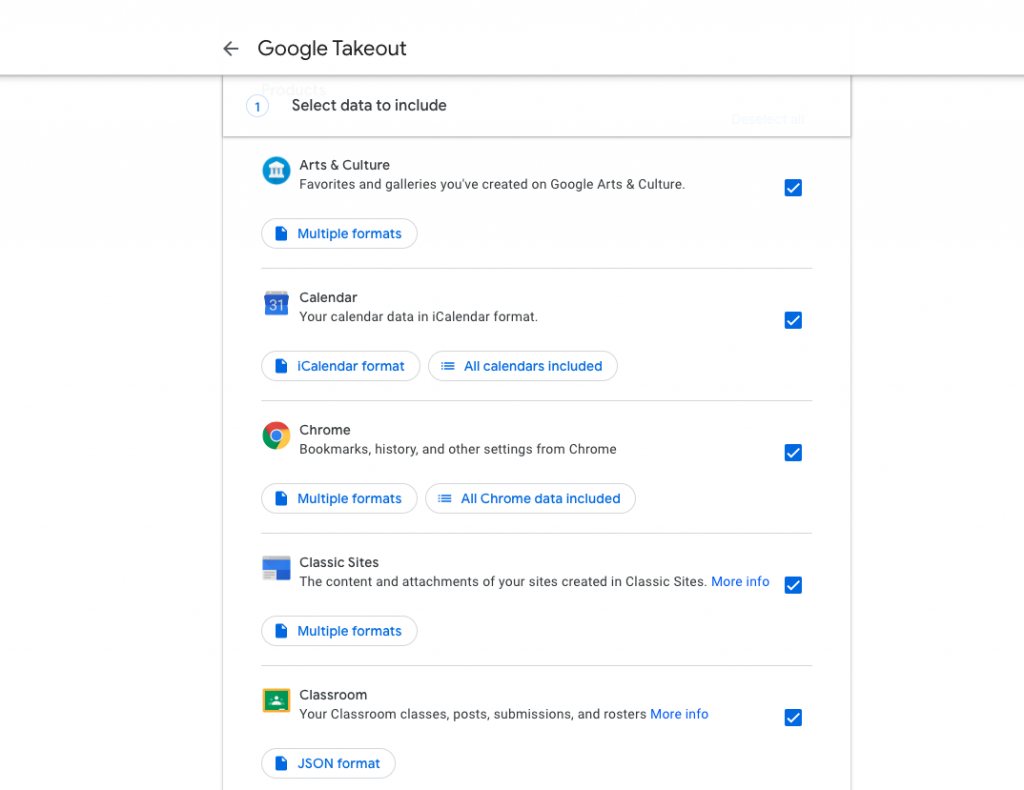Click 'Bookmarks, history, and other settings' description

pos(458,450)
